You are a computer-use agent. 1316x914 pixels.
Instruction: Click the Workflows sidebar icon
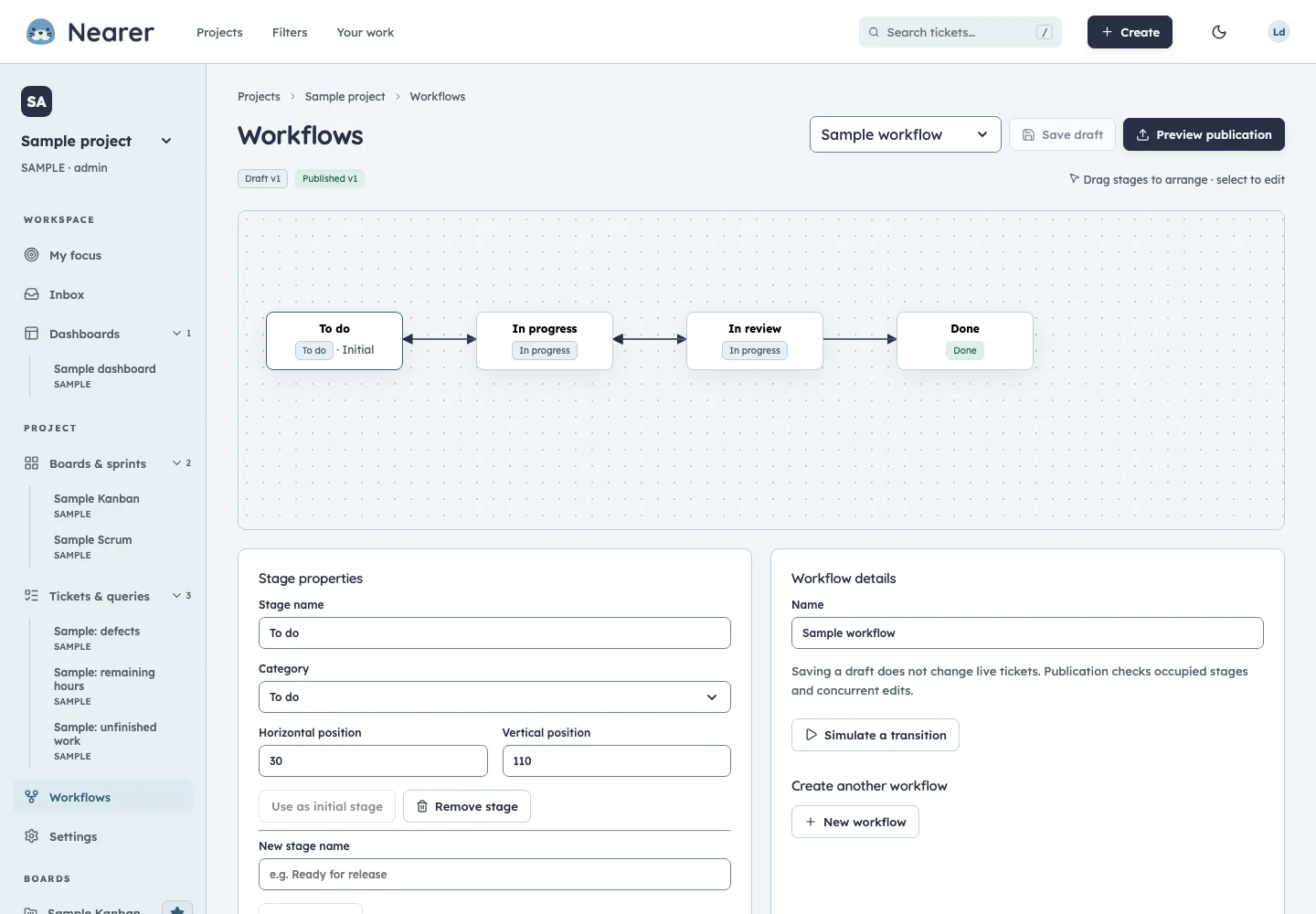[31, 797]
